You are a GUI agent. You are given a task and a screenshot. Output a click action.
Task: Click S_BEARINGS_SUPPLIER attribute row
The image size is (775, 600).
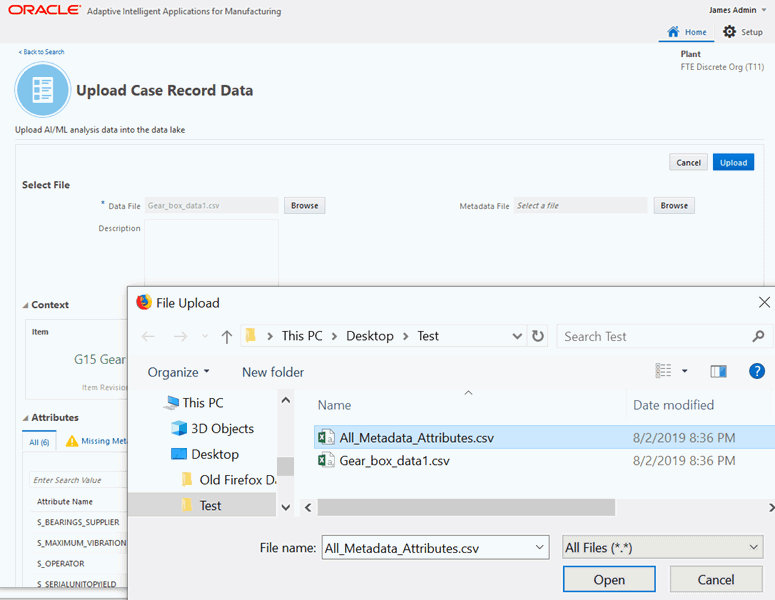(x=78, y=522)
